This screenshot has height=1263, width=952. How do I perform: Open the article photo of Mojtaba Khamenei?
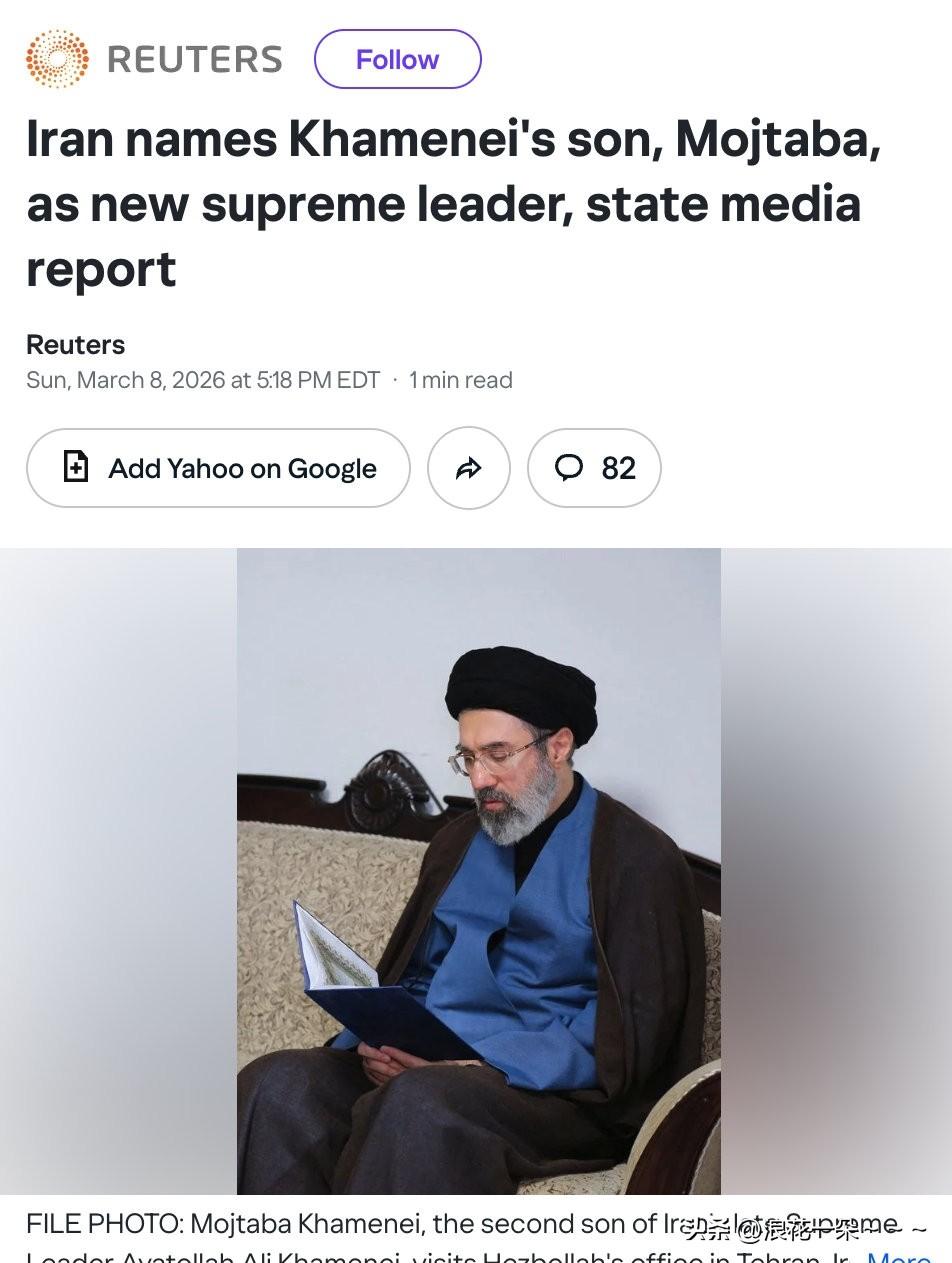[x=479, y=871]
